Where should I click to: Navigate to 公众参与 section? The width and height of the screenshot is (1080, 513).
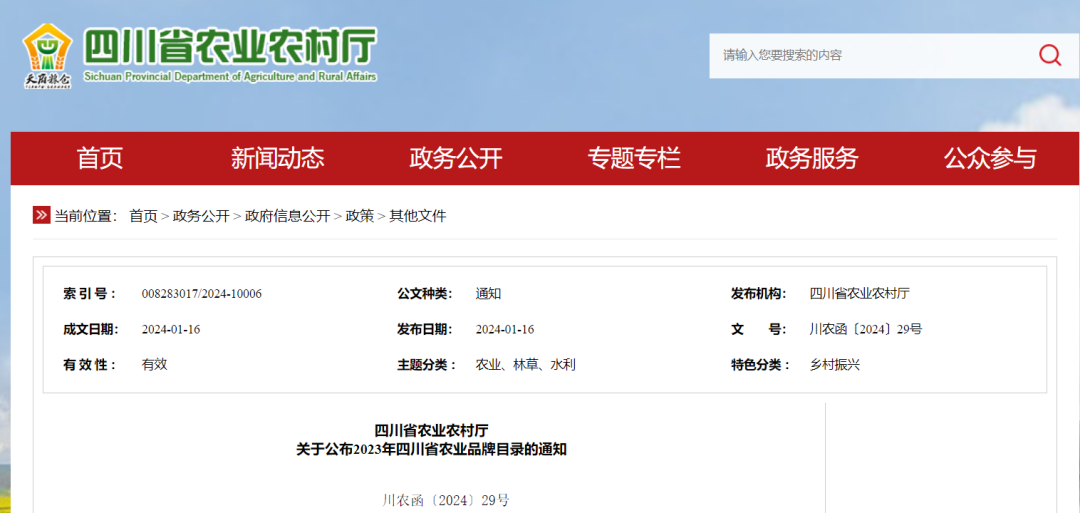(990, 158)
